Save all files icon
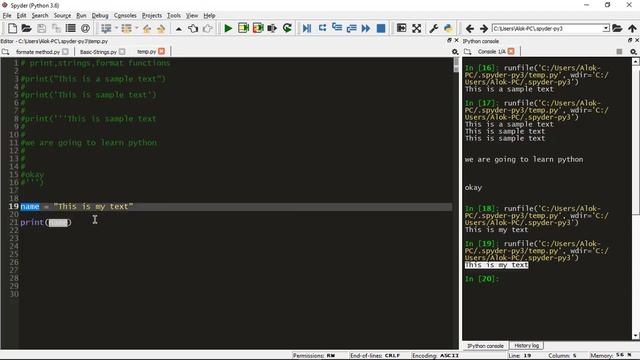Image resolution: width=640 pixels, height=360 pixels. click(56, 28)
